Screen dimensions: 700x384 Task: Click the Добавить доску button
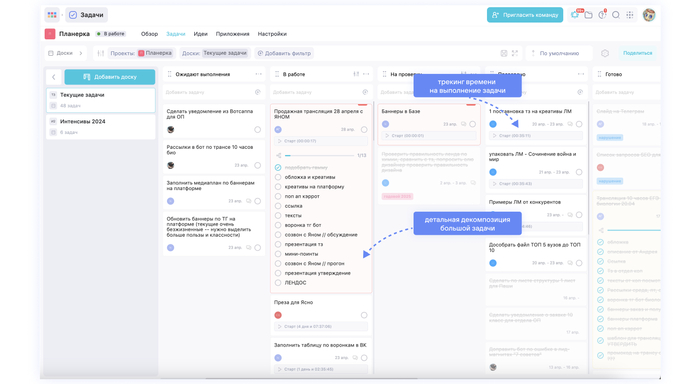point(110,77)
